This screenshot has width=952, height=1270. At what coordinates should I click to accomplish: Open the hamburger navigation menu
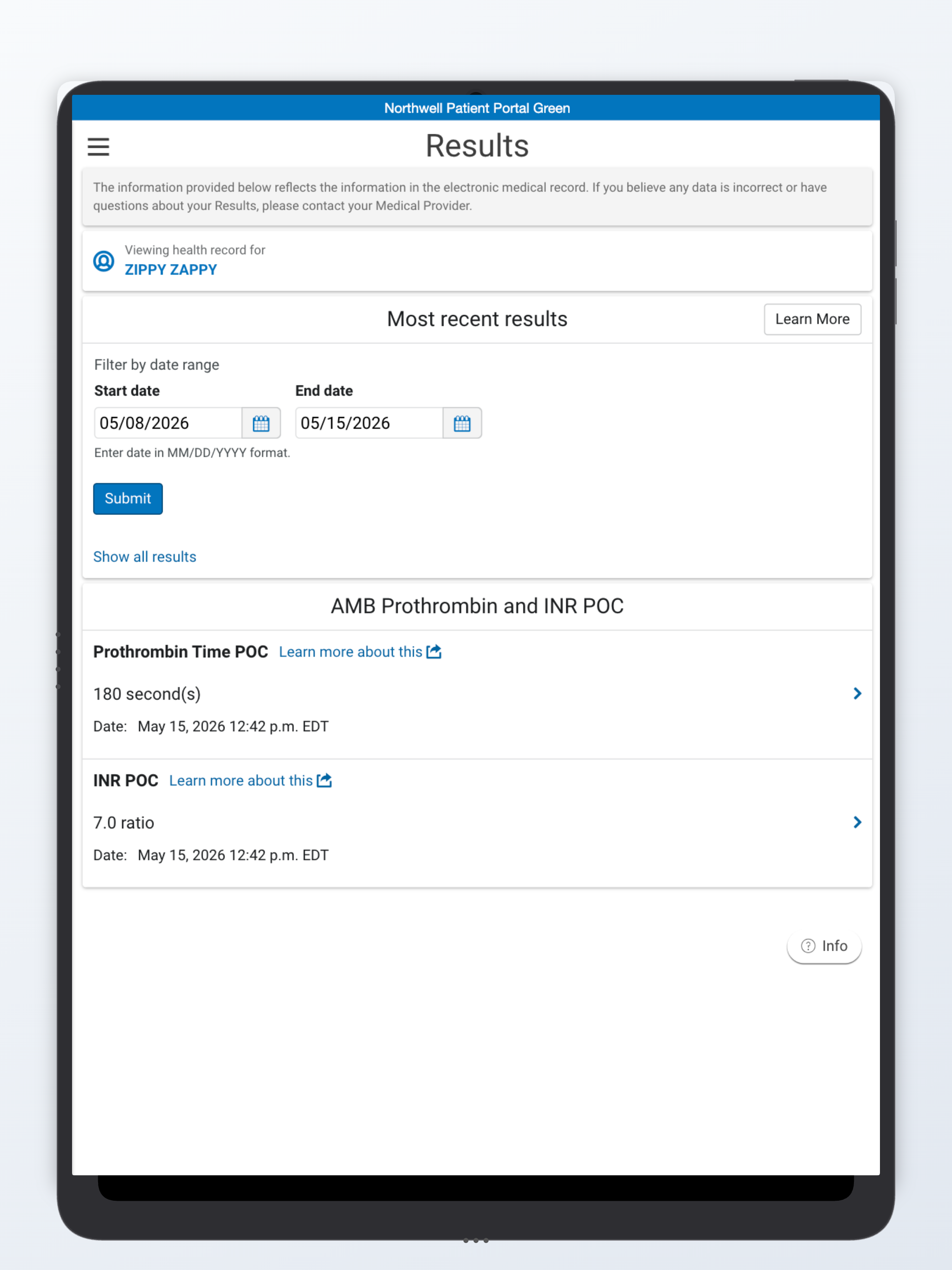coord(98,146)
